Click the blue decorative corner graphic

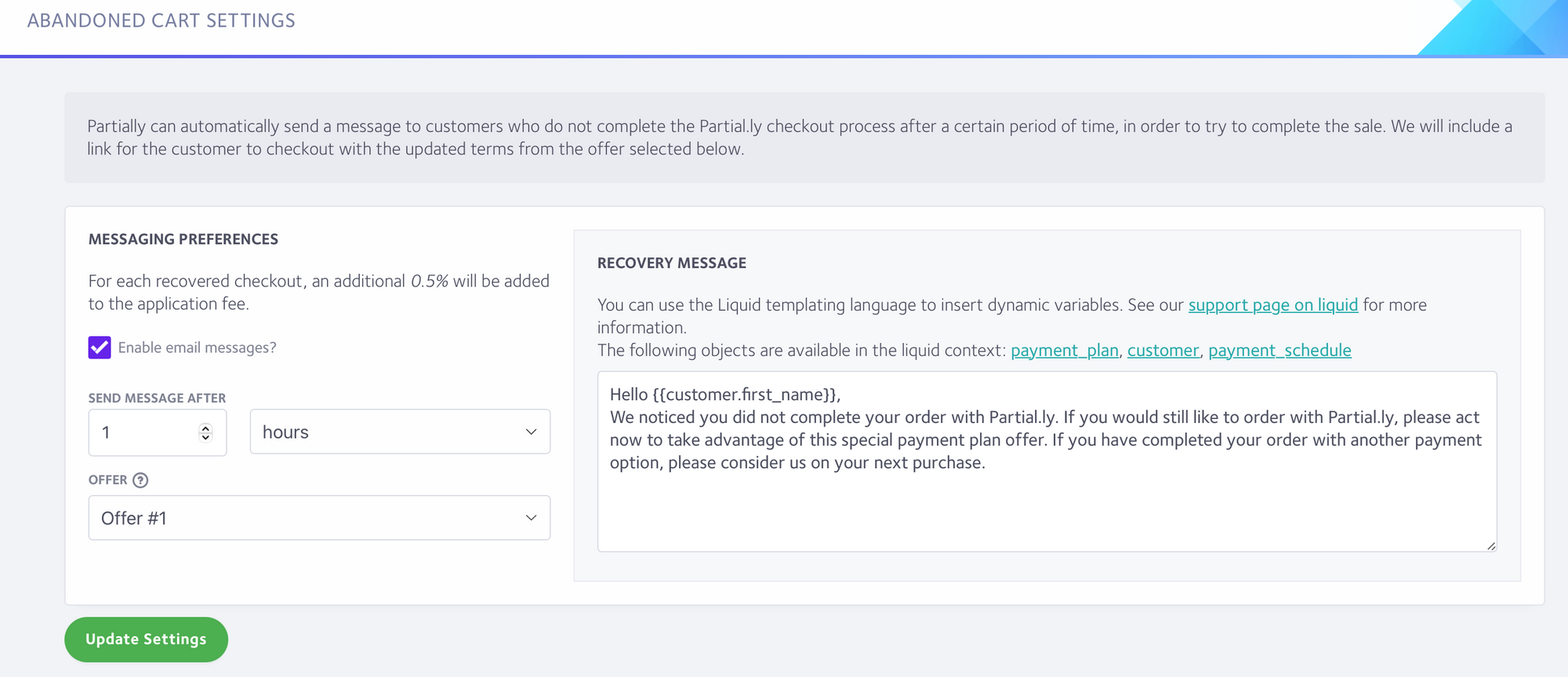[1492, 27]
